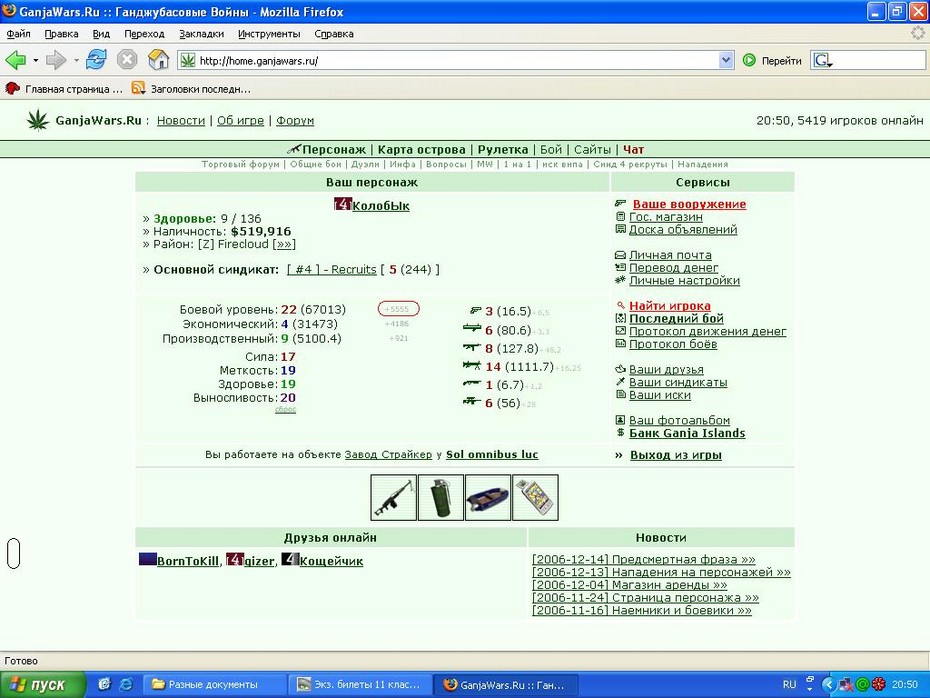This screenshot has width=930, height=698.
Task: Select the machine gun inventory thumbnail
Action: [x=393, y=498]
